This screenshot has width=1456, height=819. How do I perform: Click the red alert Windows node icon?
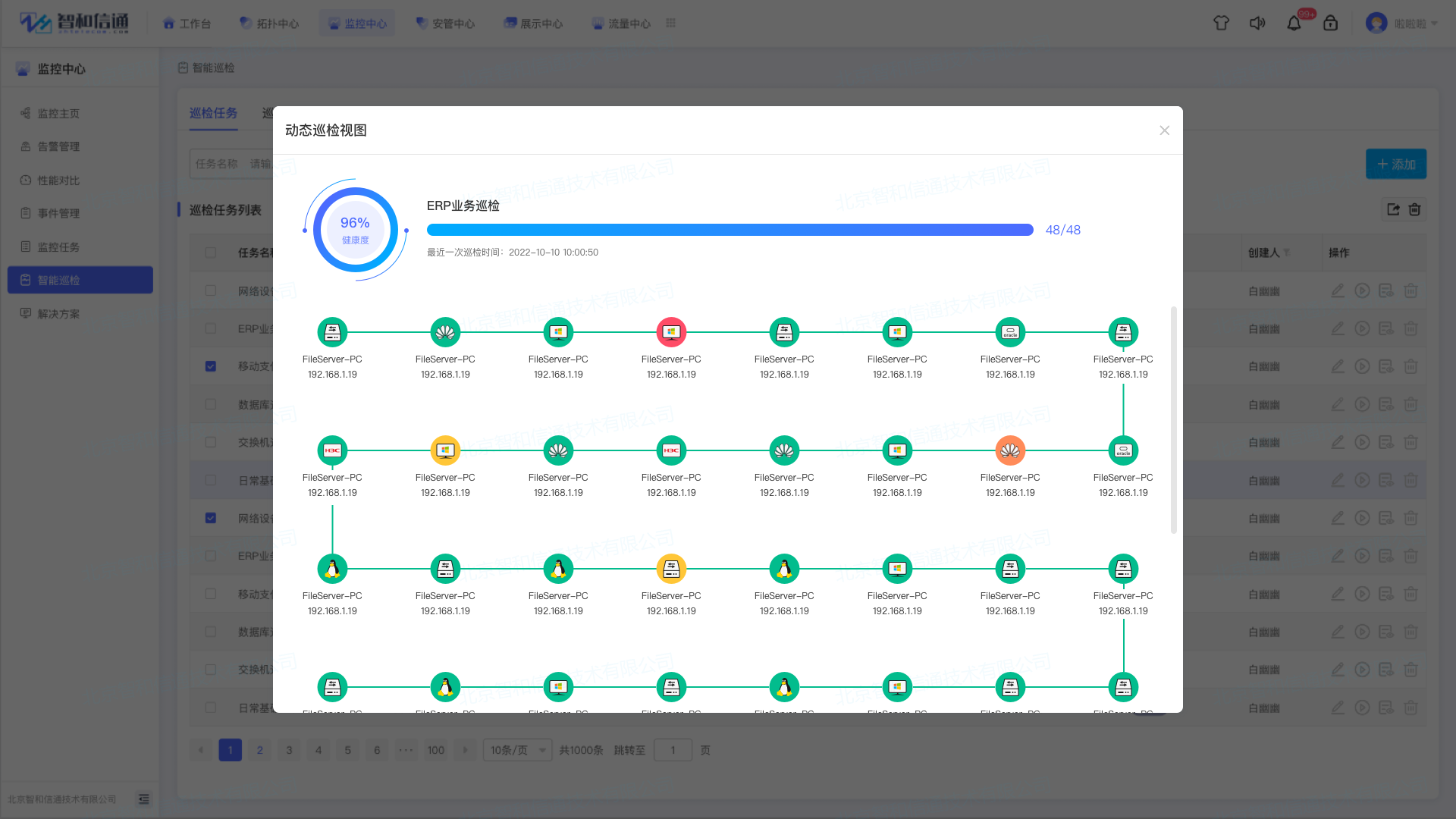click(x=671, y=332)
